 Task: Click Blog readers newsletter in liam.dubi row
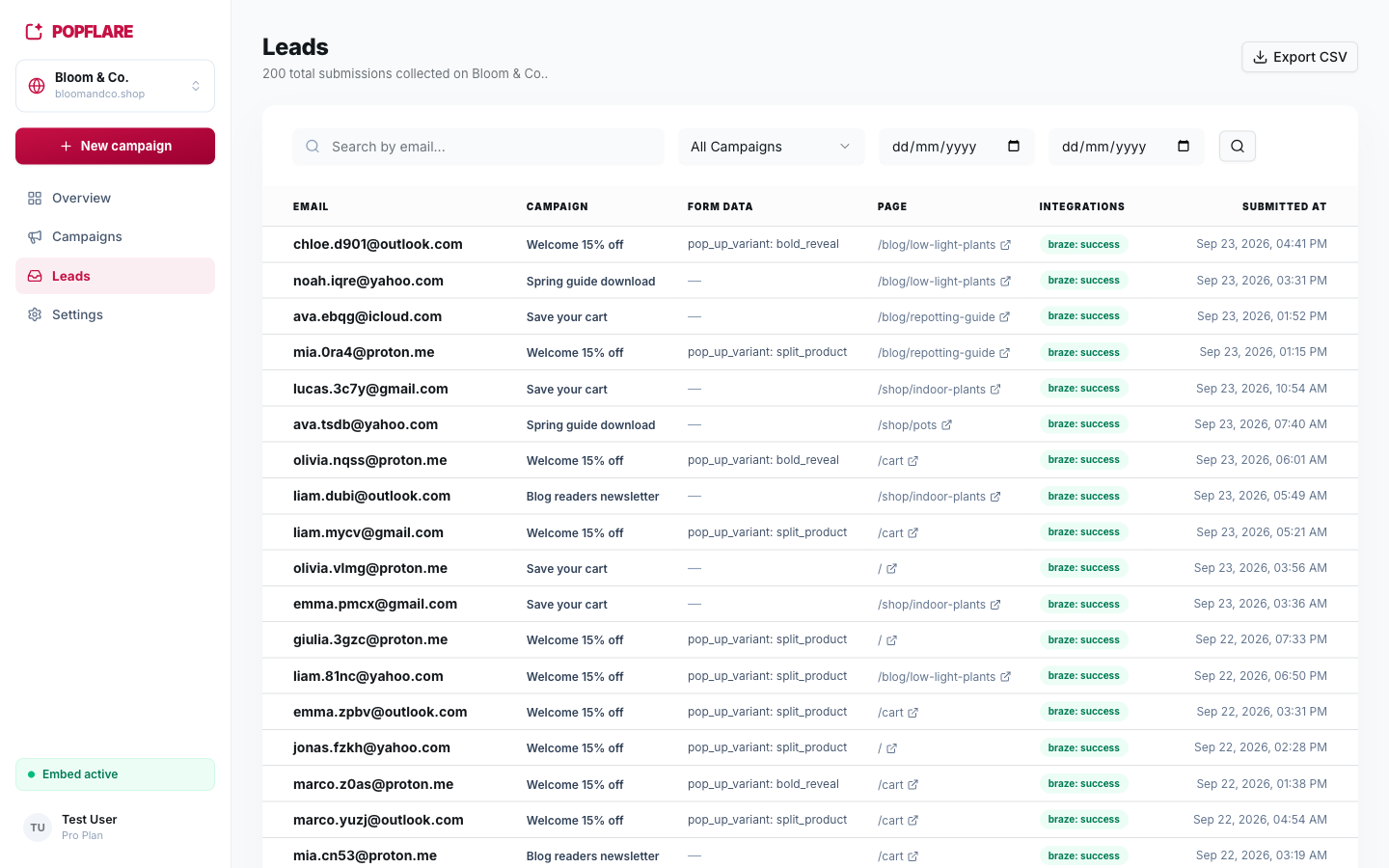[x=593, y=497]
